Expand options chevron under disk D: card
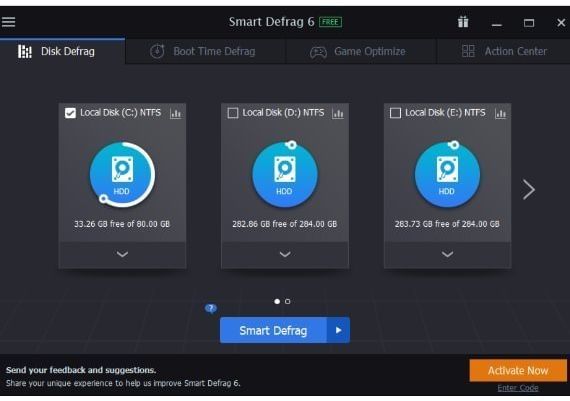570x401 pixels. (285, 254)
